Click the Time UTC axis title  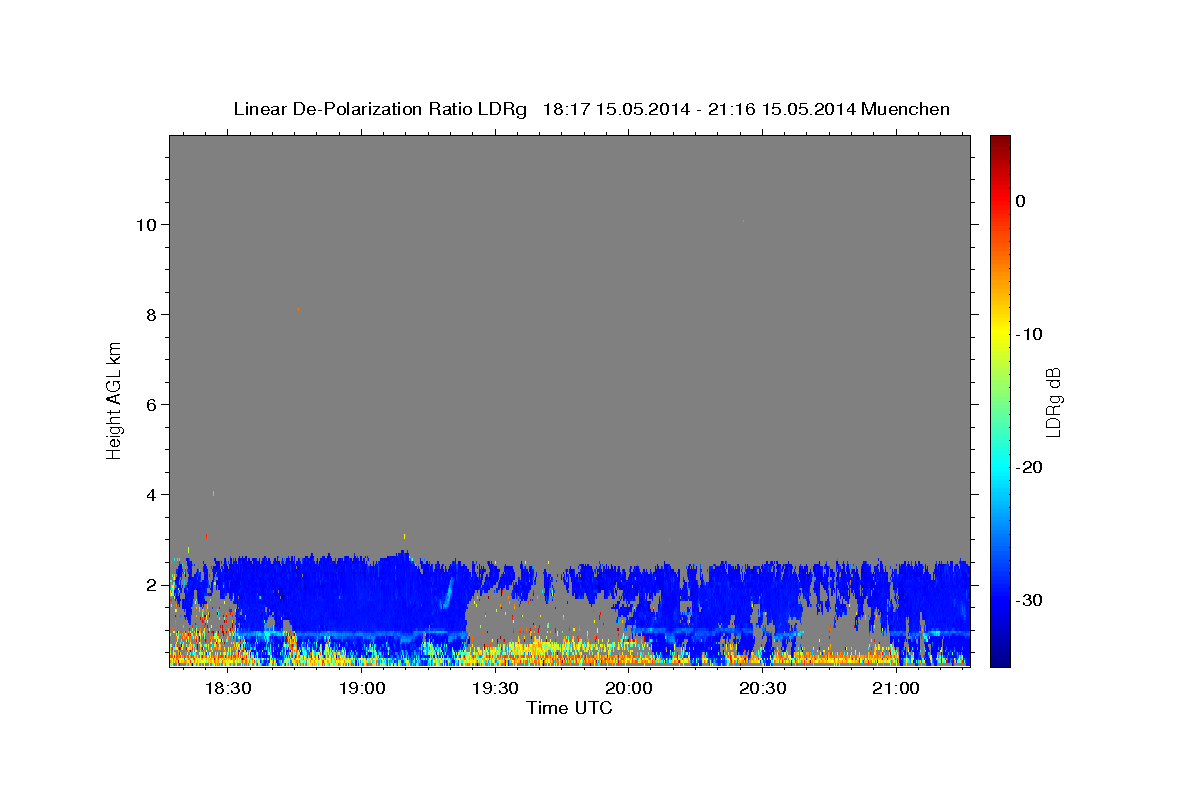pyautogui.click(x=569, y=708)
